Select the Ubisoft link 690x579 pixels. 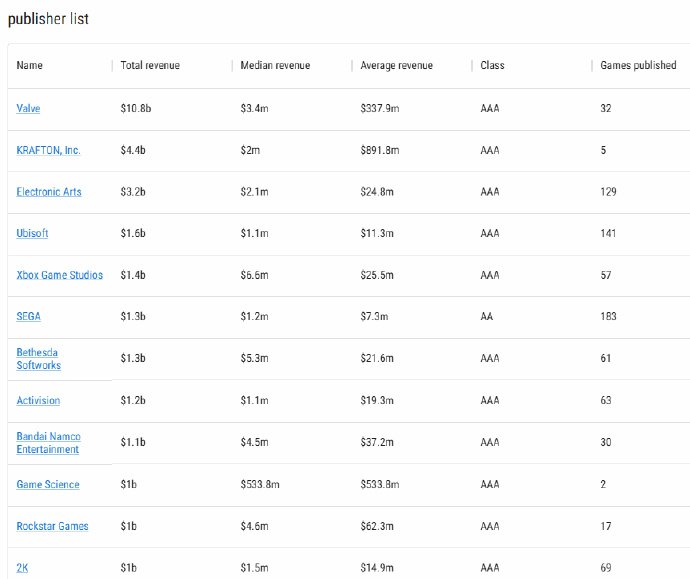coord(32,233)
